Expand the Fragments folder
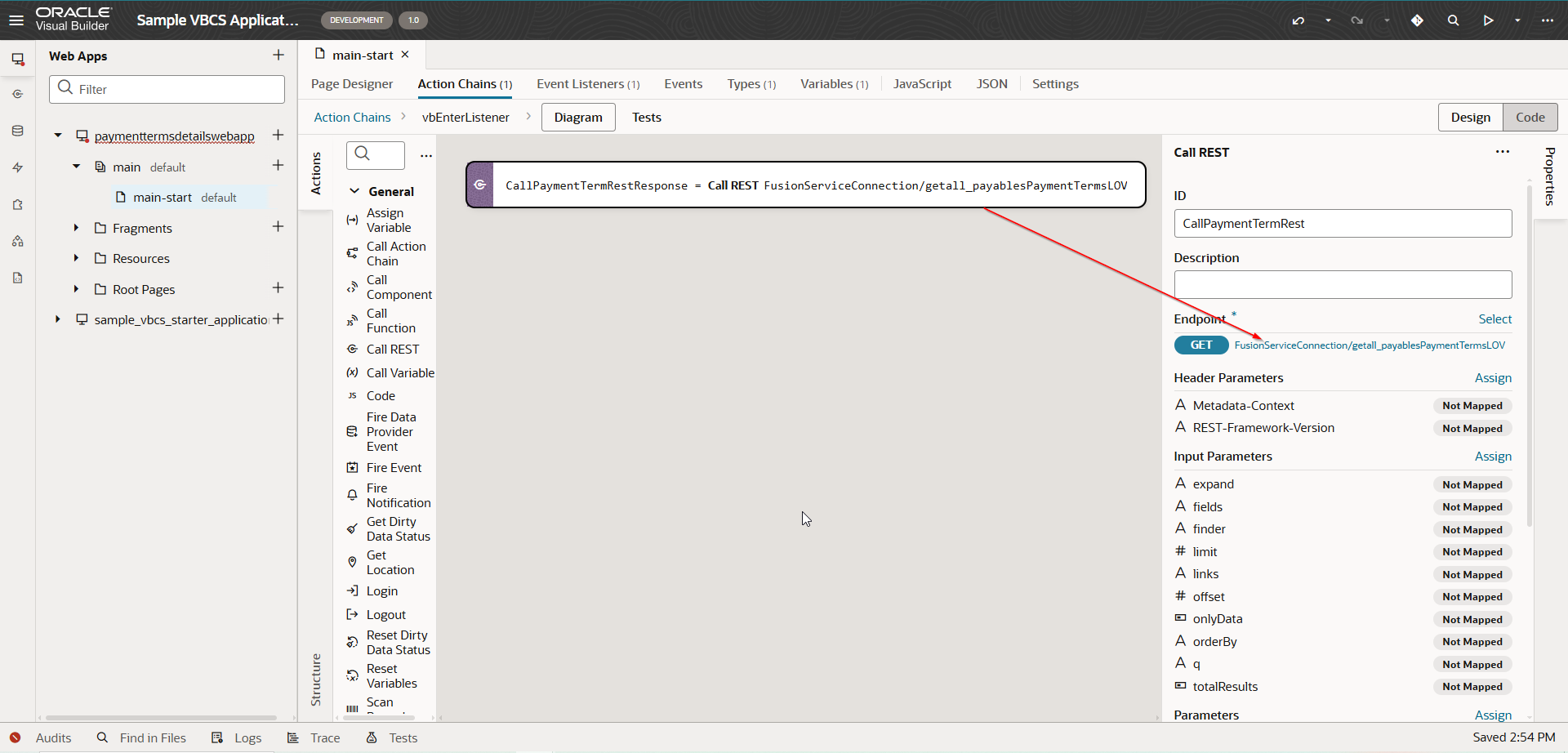 pyautogui.click(x=77, y=228)
